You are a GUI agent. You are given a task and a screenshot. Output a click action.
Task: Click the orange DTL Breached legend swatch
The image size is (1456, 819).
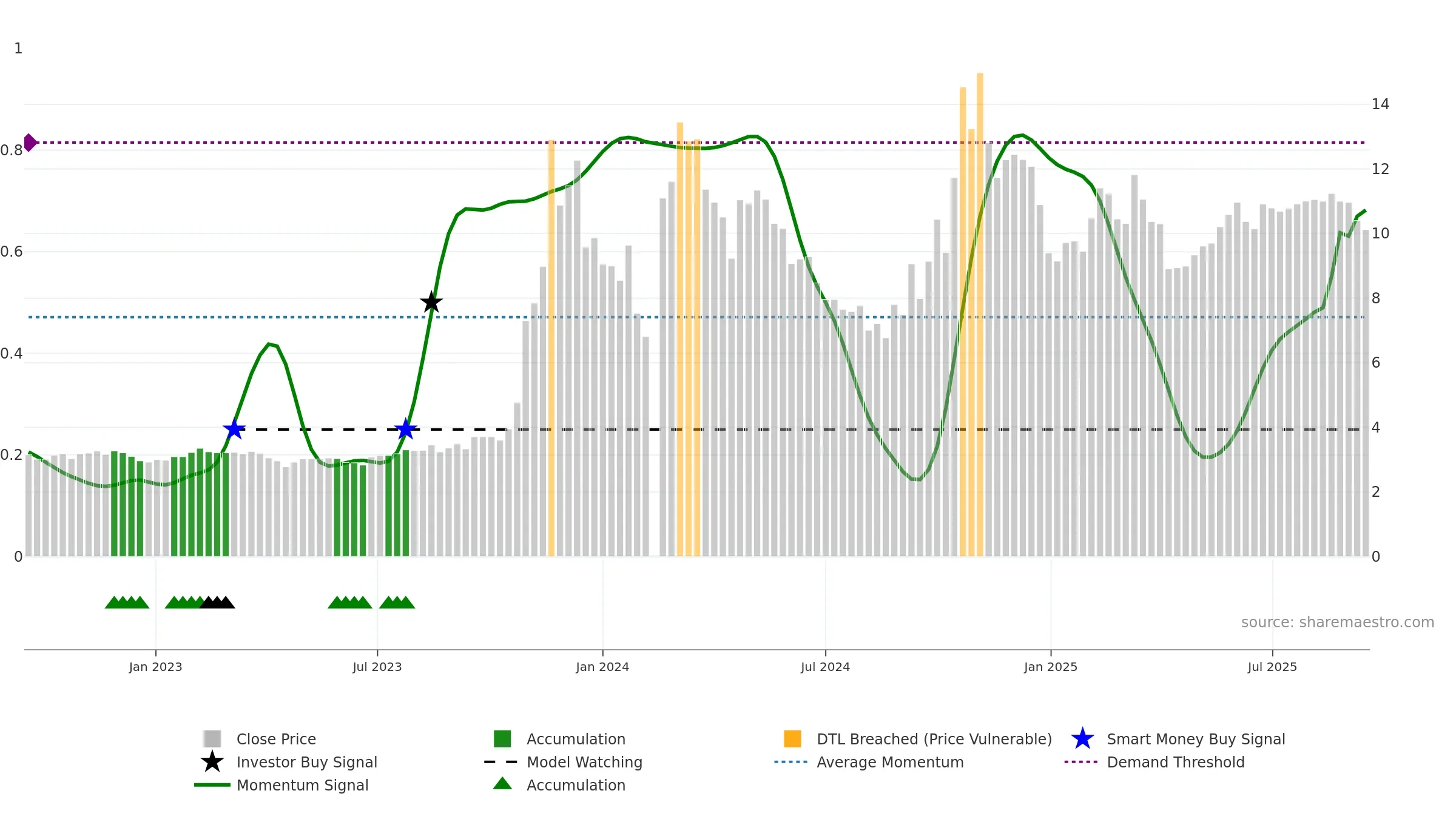pyautogui.click(x=792, y=738)
